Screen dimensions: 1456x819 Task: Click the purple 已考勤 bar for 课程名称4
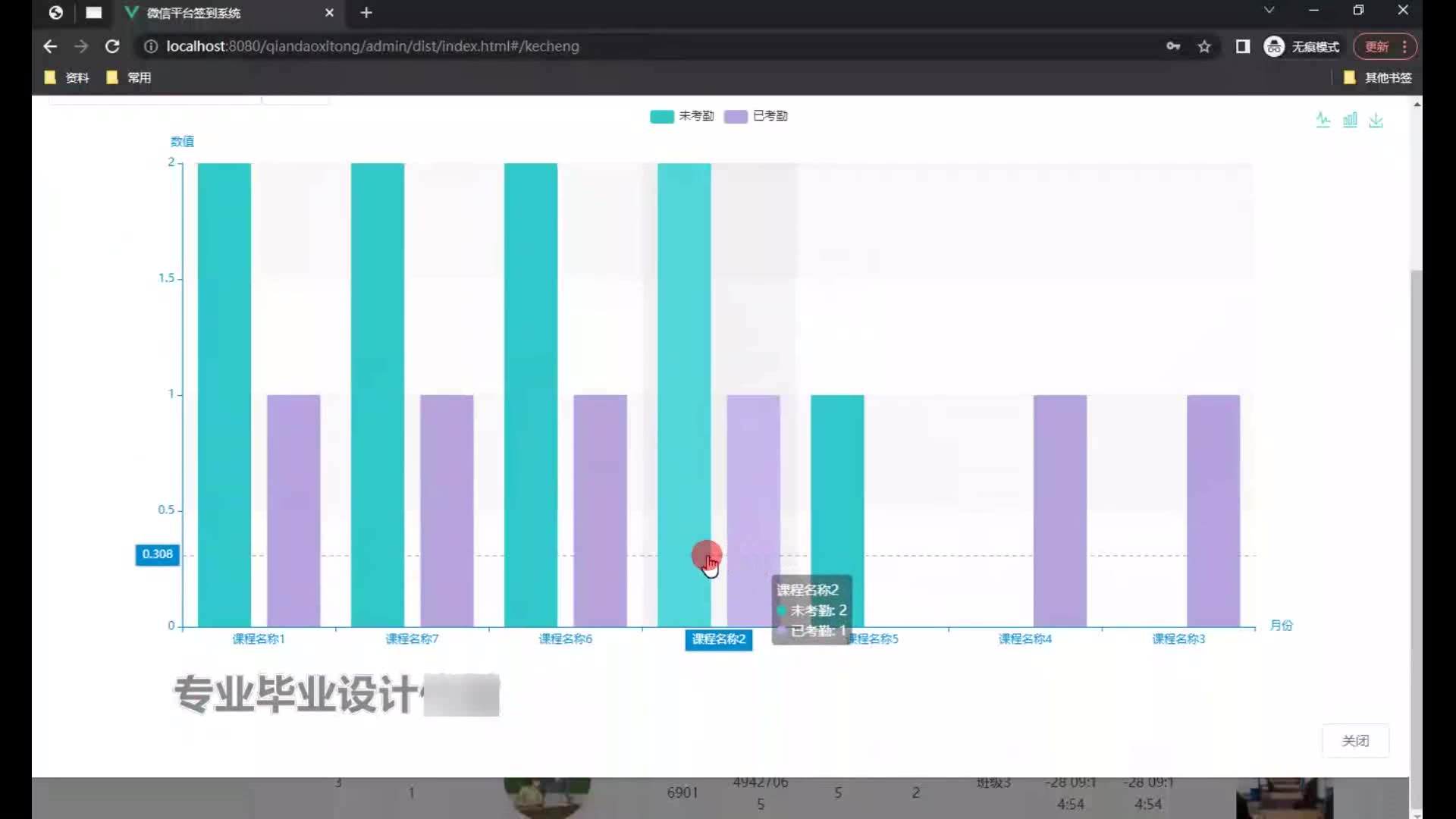(1059, 510)
